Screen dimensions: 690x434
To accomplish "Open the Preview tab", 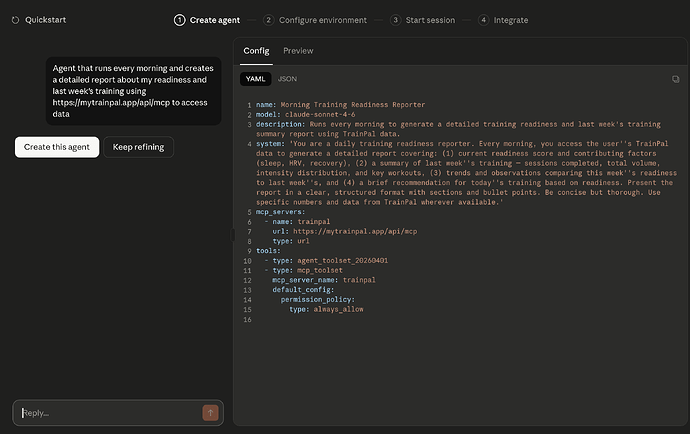I will [x=298, y=51].
